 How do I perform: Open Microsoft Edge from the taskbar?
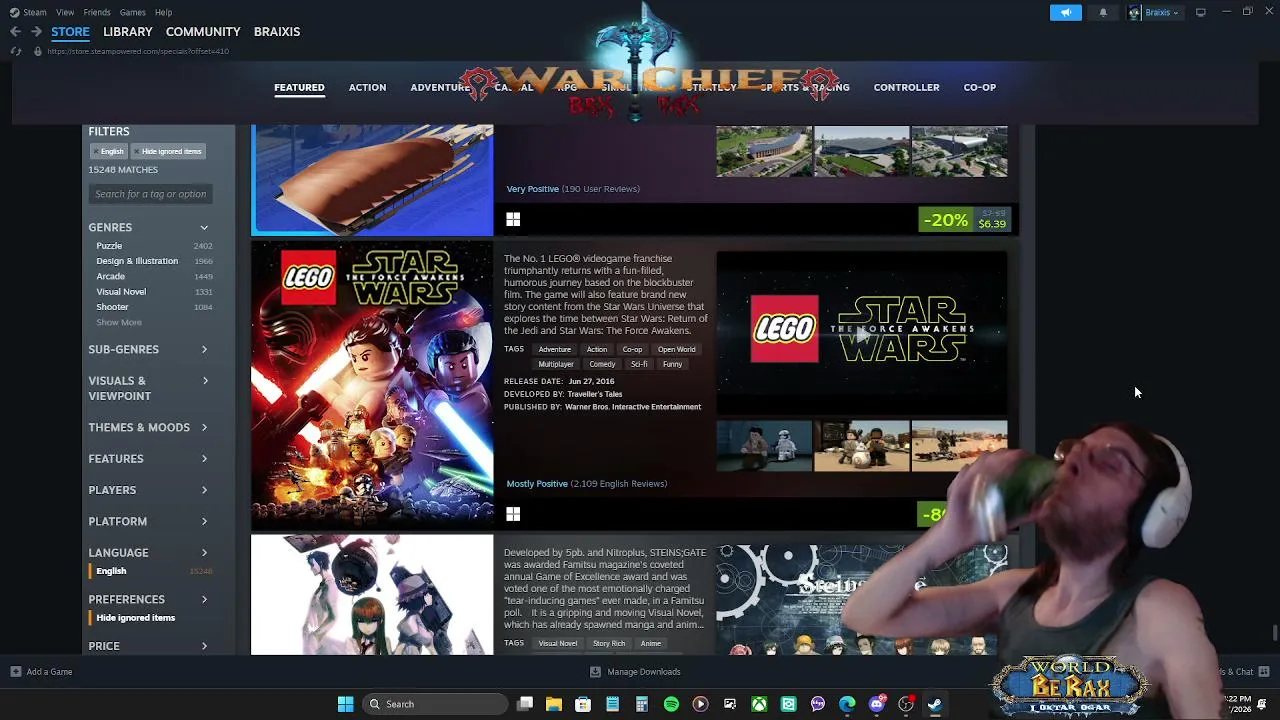tap(847, 704)
